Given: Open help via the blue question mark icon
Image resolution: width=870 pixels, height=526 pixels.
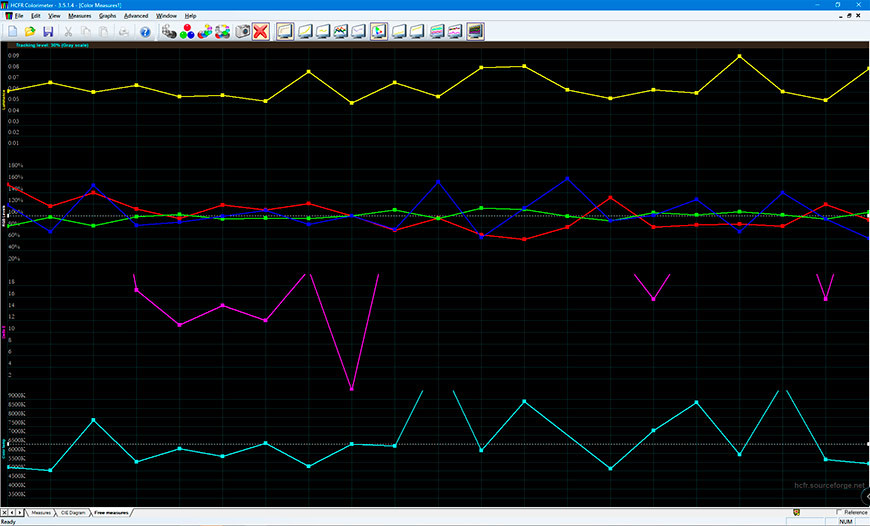Looking at the screenshot, I should (145, 32).
